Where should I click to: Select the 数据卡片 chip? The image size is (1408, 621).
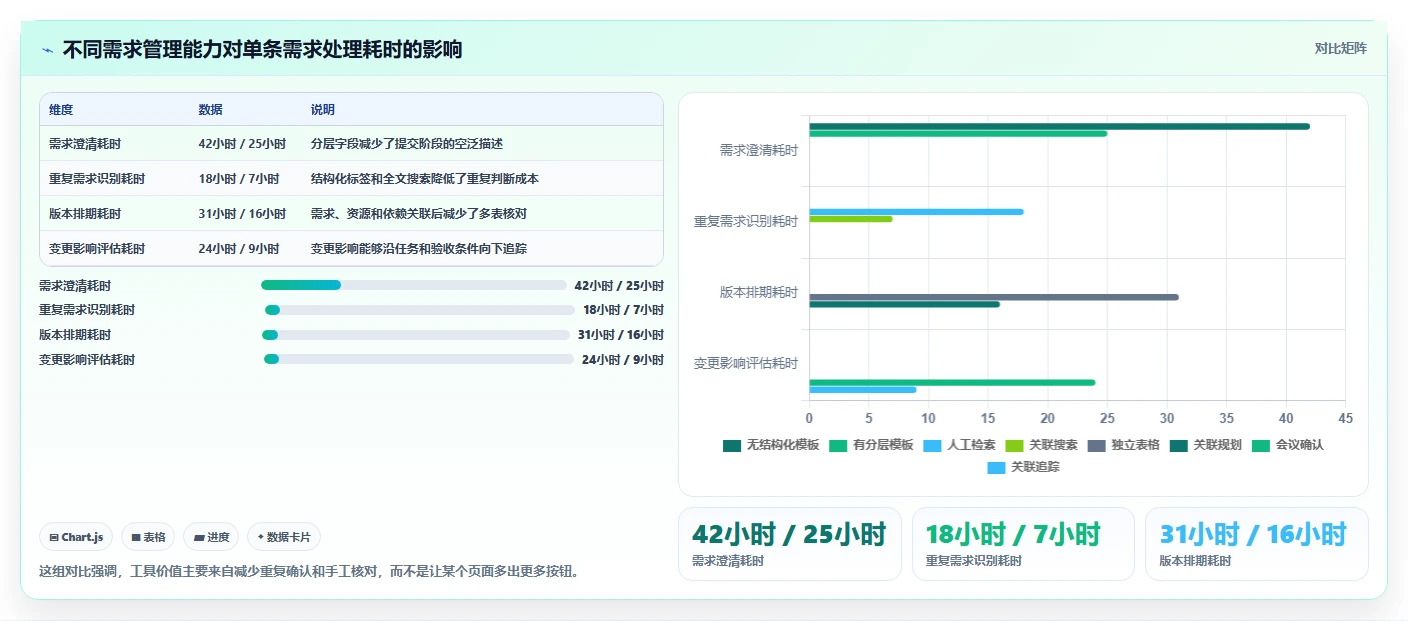point(284,537)
